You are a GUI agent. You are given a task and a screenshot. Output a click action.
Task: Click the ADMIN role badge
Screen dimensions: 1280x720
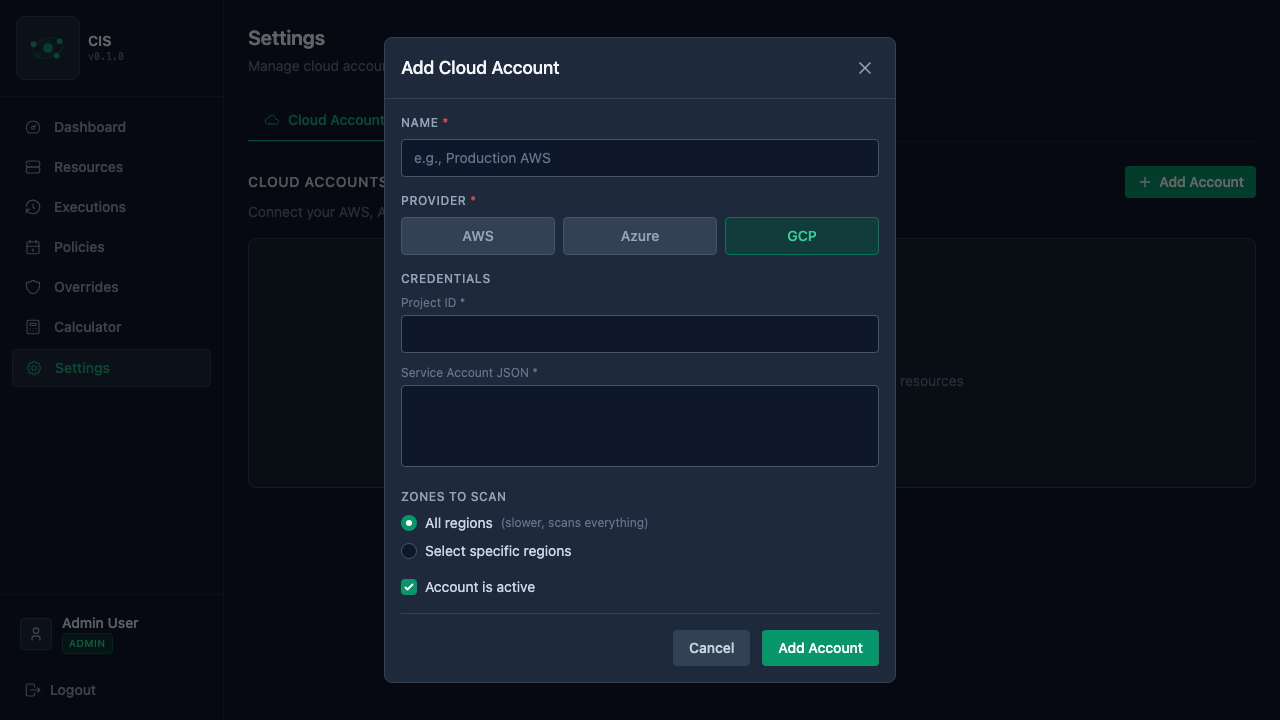click(87, 644)
